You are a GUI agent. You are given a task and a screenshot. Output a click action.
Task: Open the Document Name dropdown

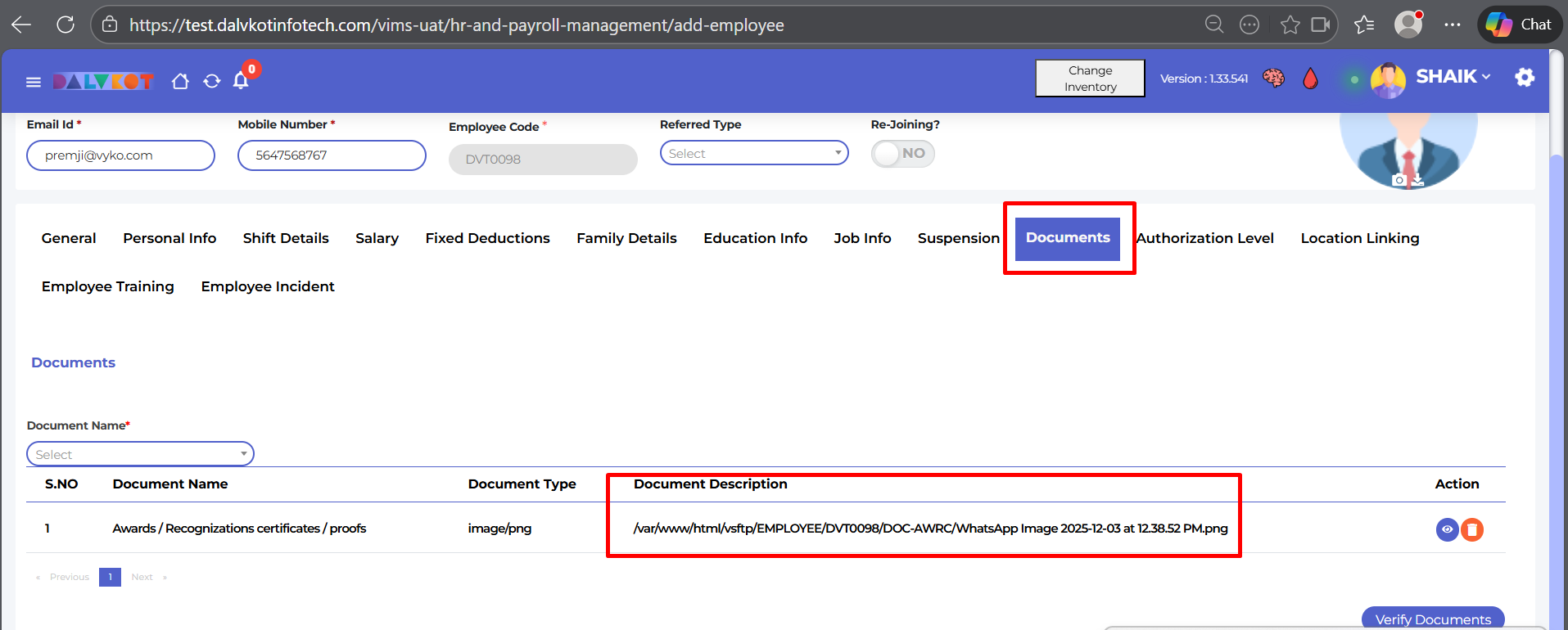pos(140,454)
